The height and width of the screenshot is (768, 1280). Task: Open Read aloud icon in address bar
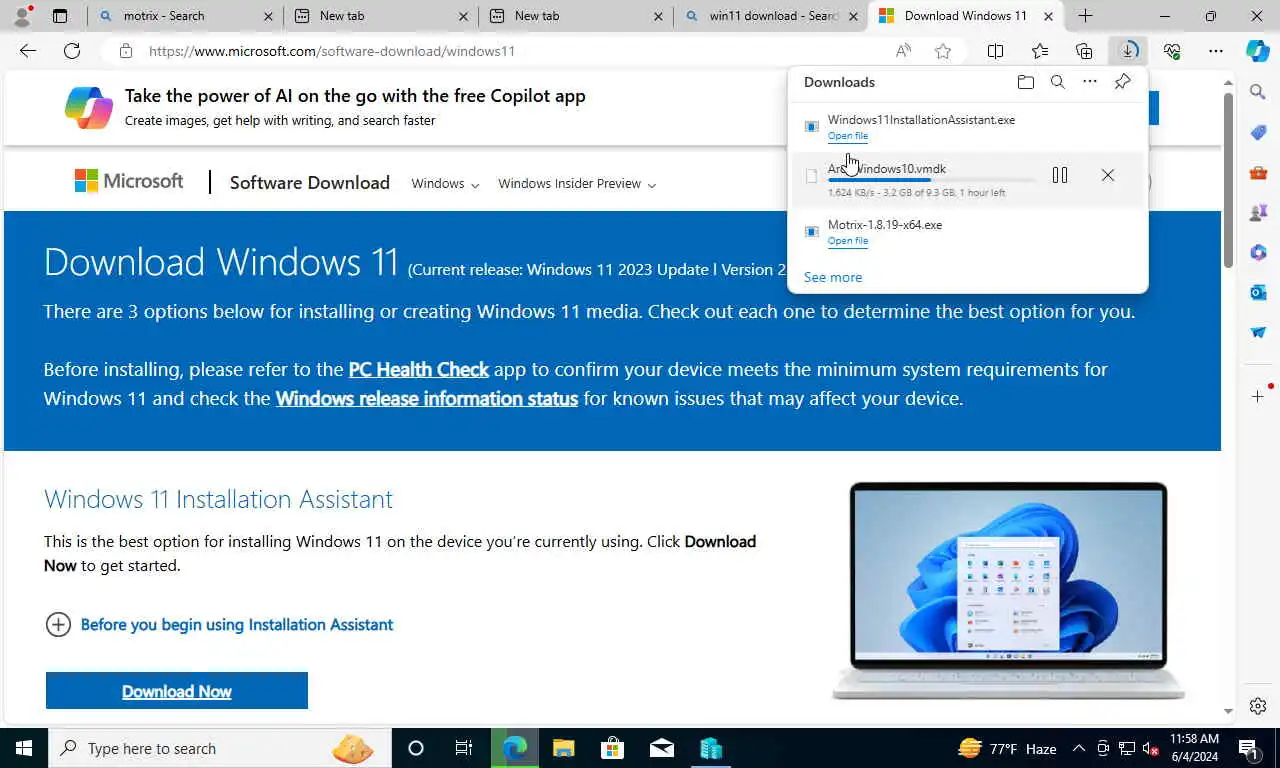tap(903, 51)
